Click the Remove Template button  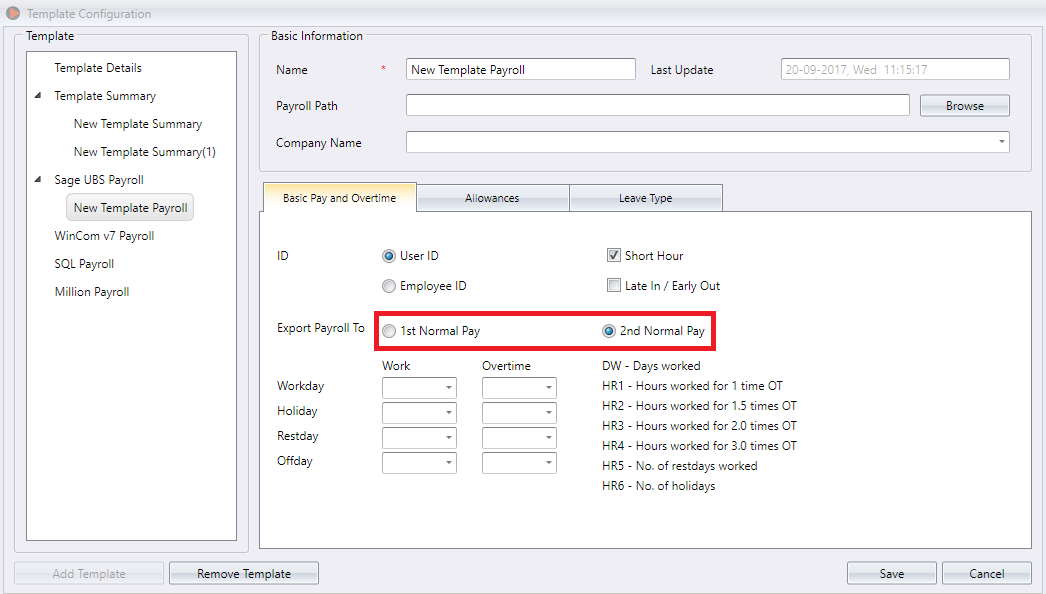coord(243,573)
